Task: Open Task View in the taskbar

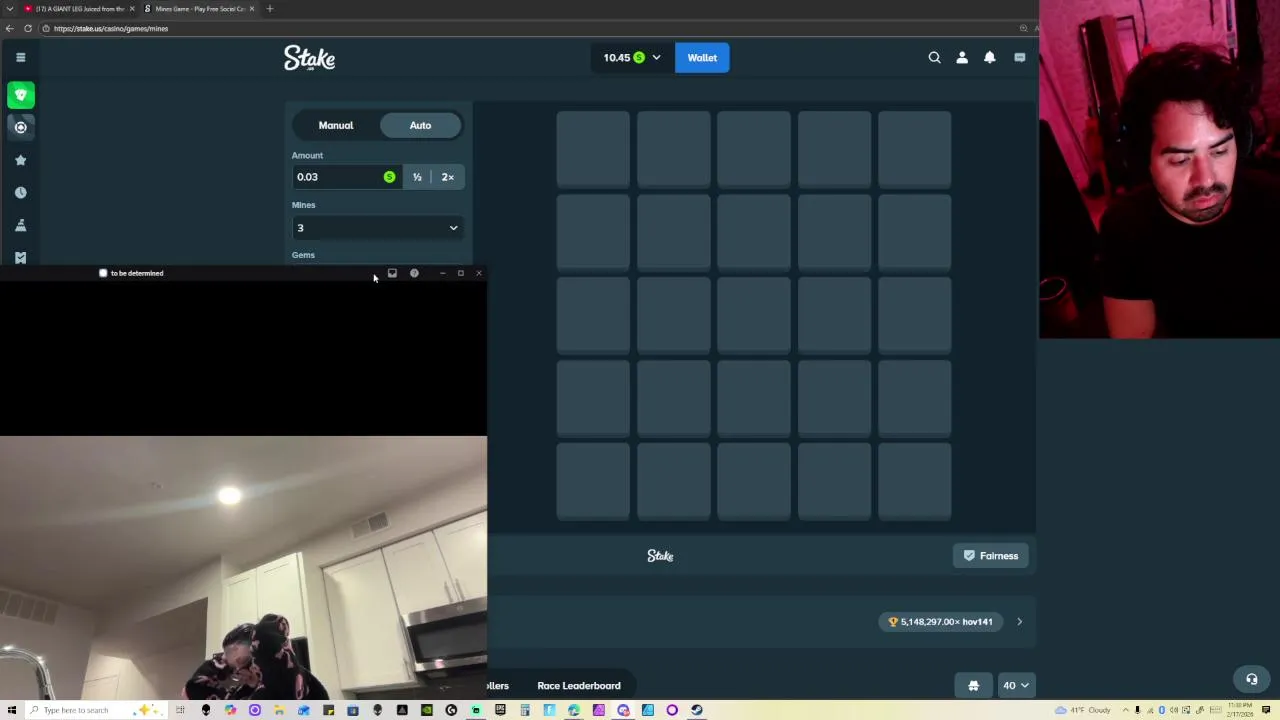Action: 180,710
